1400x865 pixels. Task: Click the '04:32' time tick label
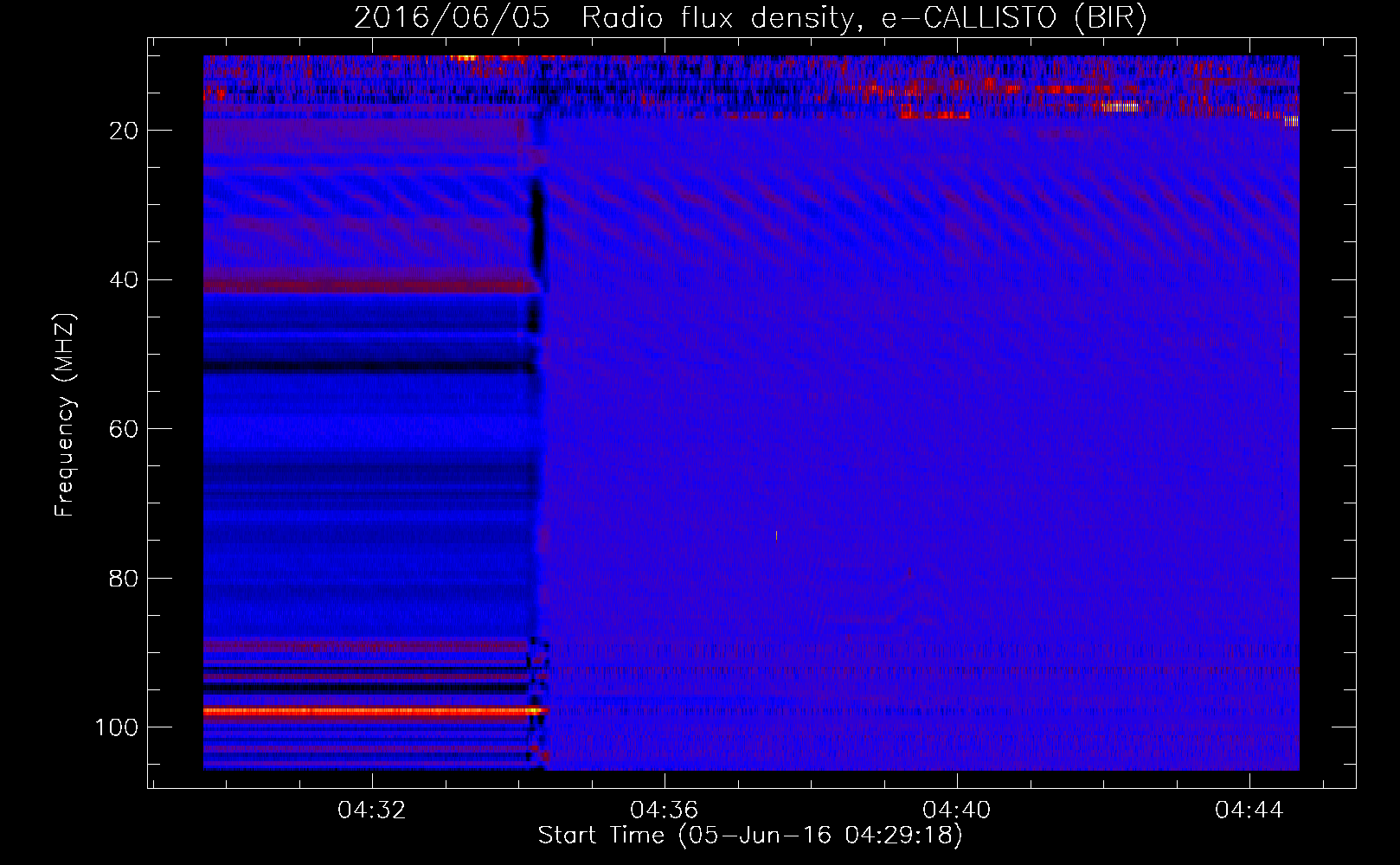(x=372, y=811)
